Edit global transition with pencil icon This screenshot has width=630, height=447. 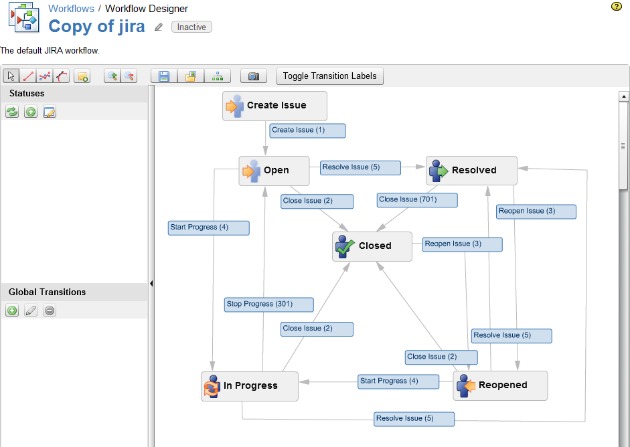pos(31,310)
